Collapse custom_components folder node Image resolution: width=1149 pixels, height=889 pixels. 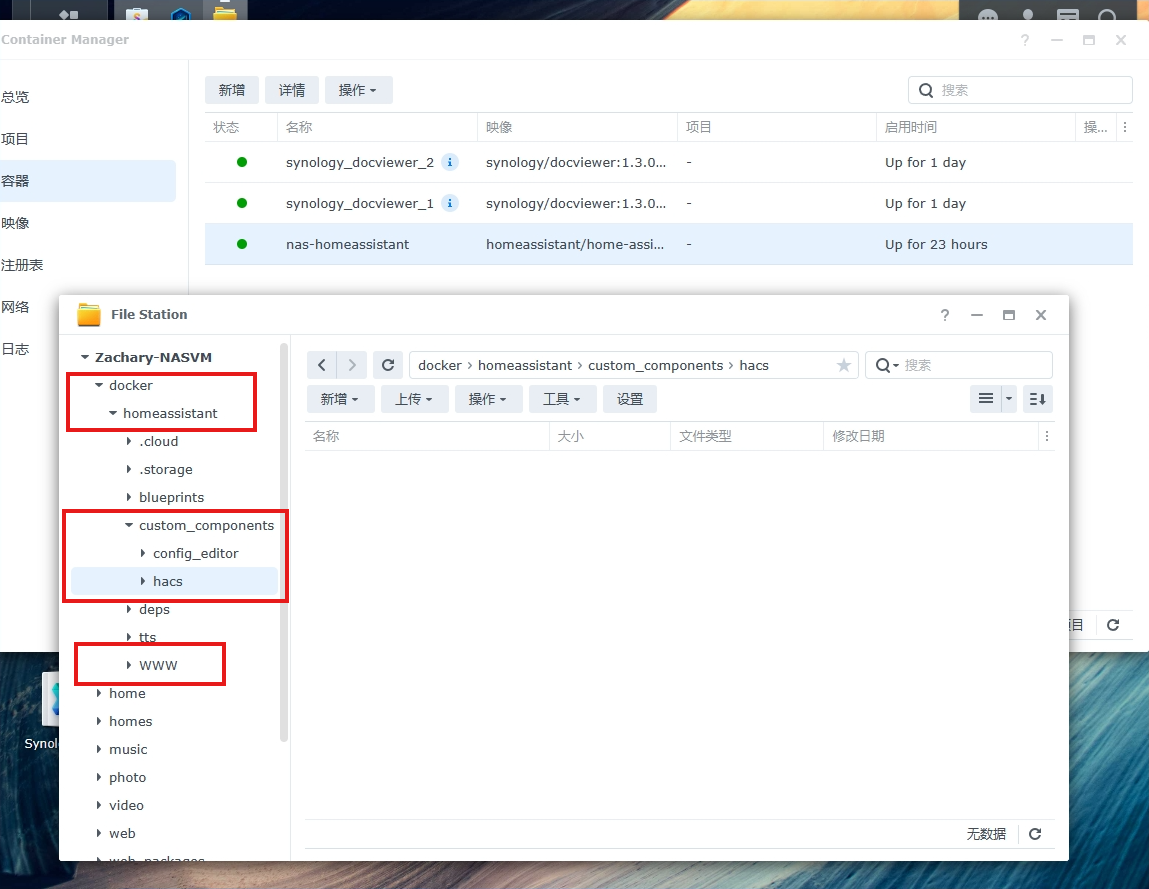tap(129, 525)
